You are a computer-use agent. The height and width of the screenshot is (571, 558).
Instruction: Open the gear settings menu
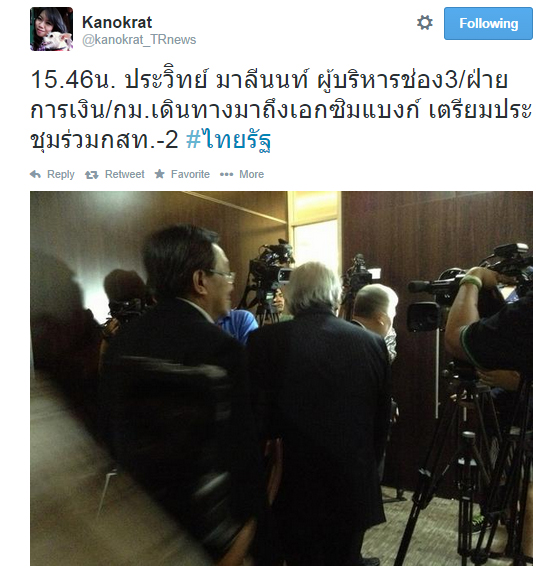tap(424, 23)
